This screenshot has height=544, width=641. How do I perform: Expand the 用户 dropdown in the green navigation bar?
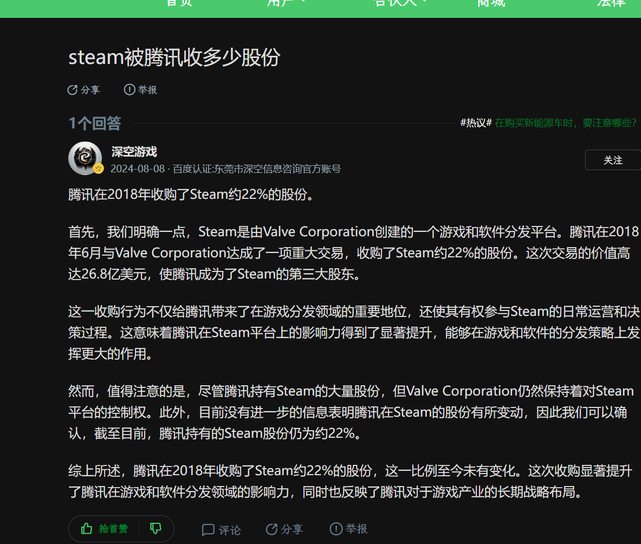click(x=283, y=3)
